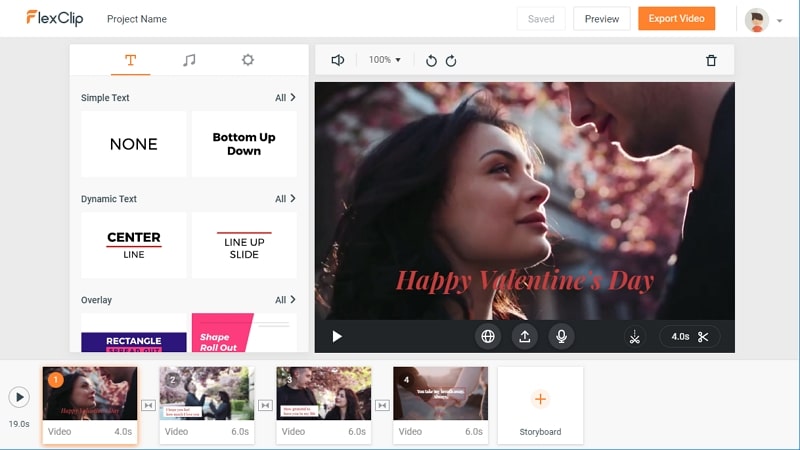Click Happy Valentine's Day text on video
The width and height of the screenshot is (800, 450).
524,281
